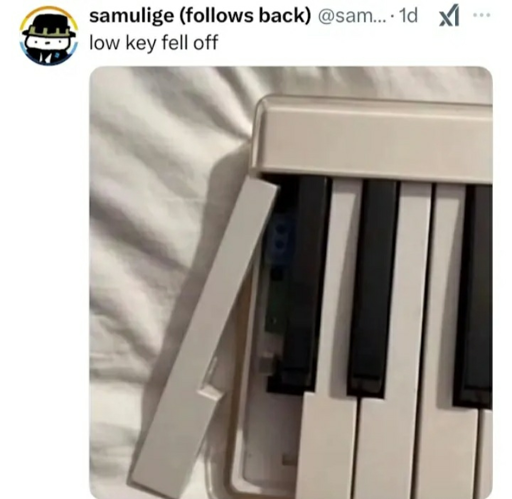This screenshot has width=512, height=499.
Task: Open the three-dot more options menu
Action: click(482, 15)
